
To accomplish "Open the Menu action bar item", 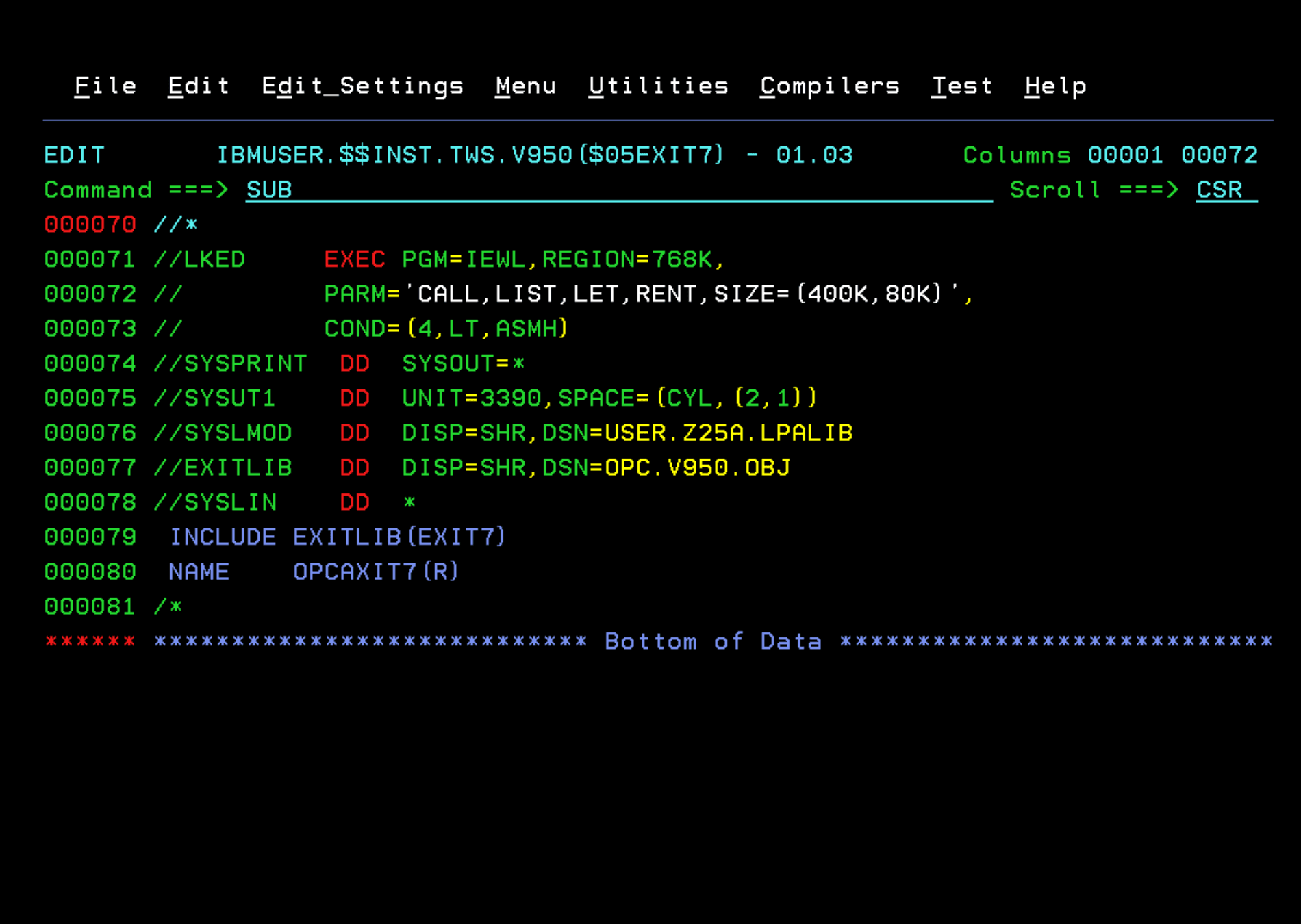I will click(x=525, y=86).
